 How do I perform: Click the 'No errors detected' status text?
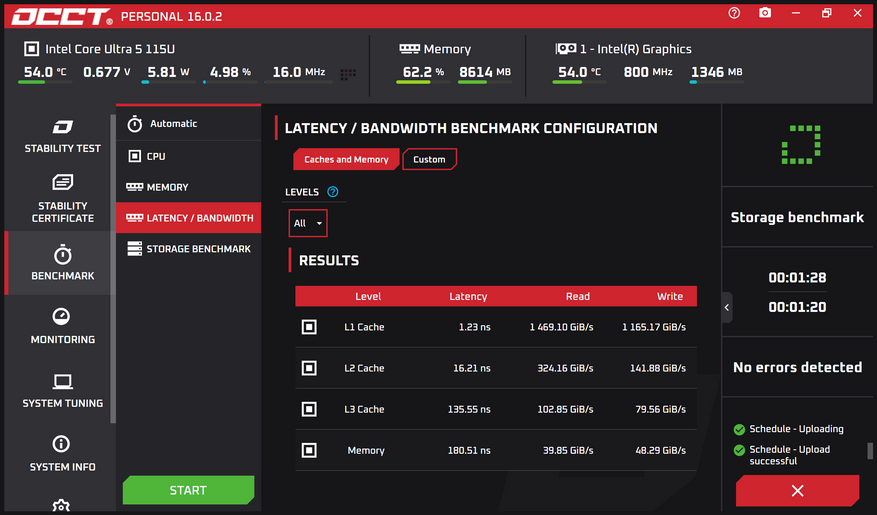797,367
